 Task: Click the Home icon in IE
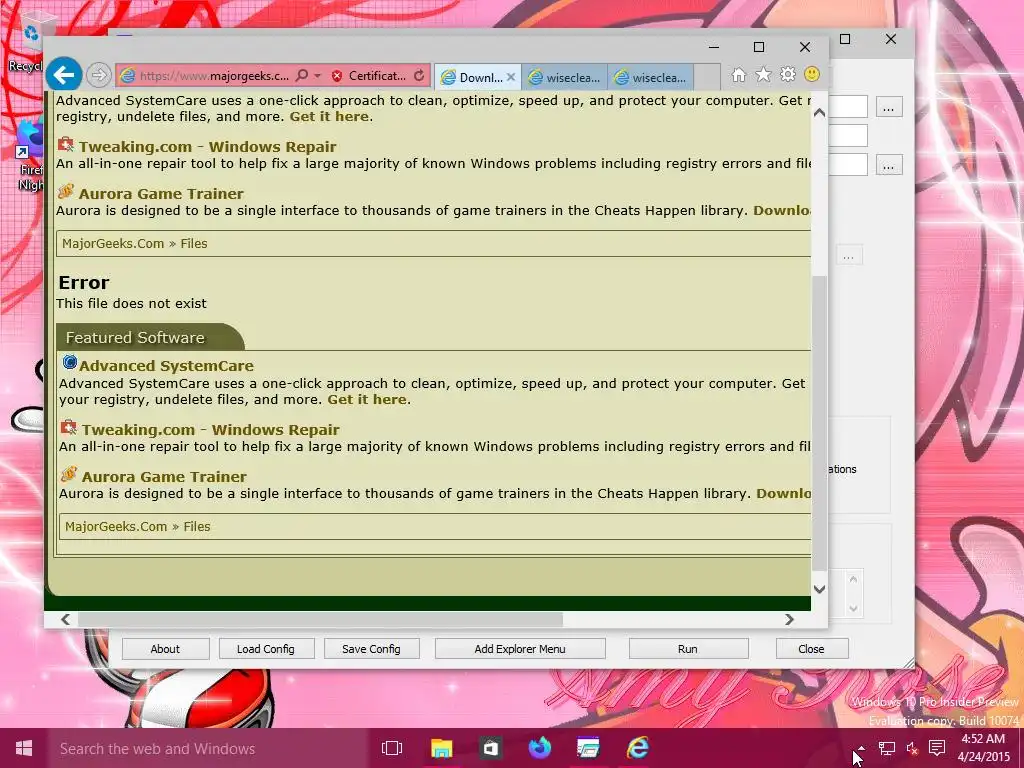pyautogui.click(x=739, y=75)
